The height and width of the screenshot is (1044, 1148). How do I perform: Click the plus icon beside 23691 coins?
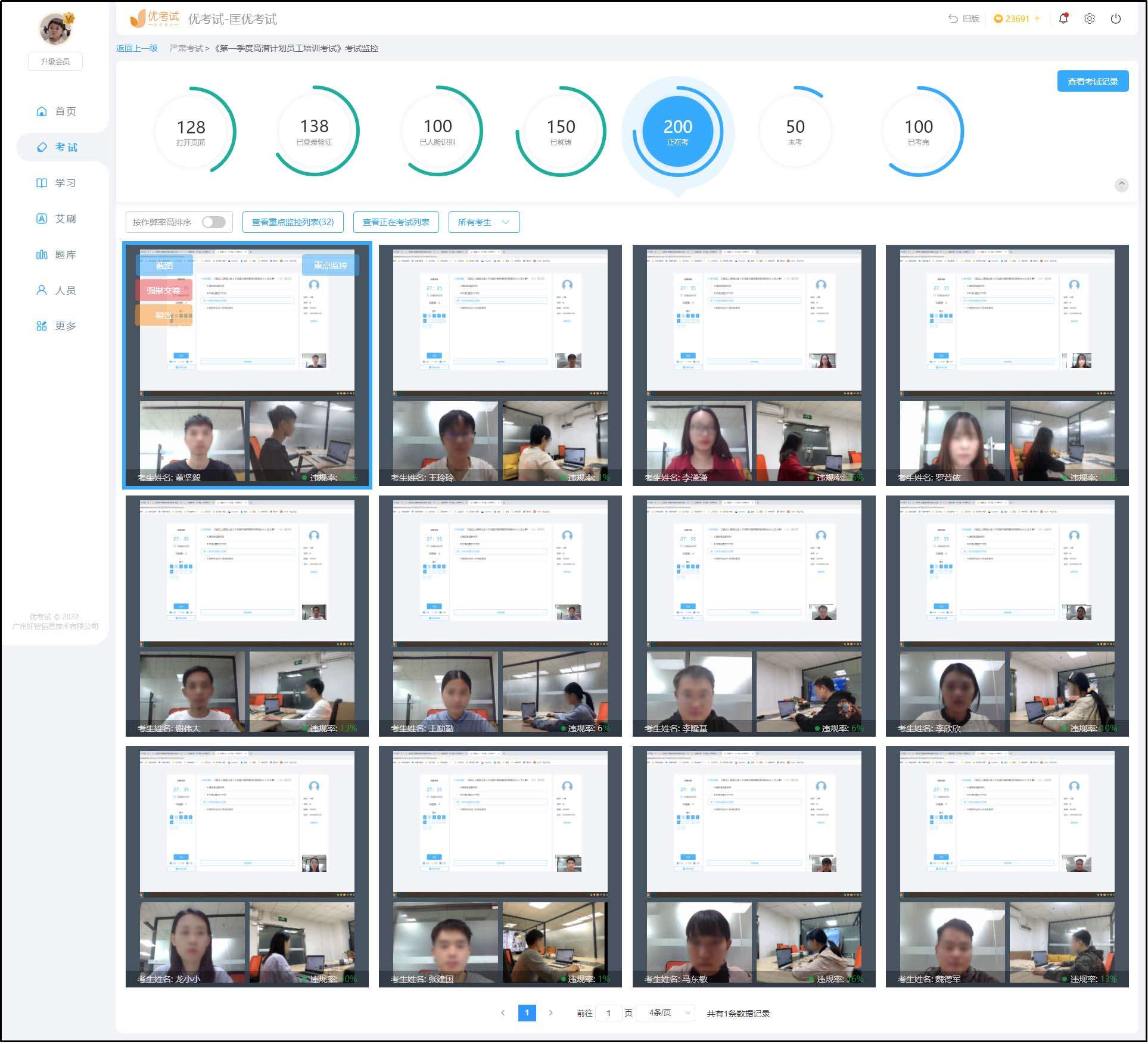(x=1037, y=18)
